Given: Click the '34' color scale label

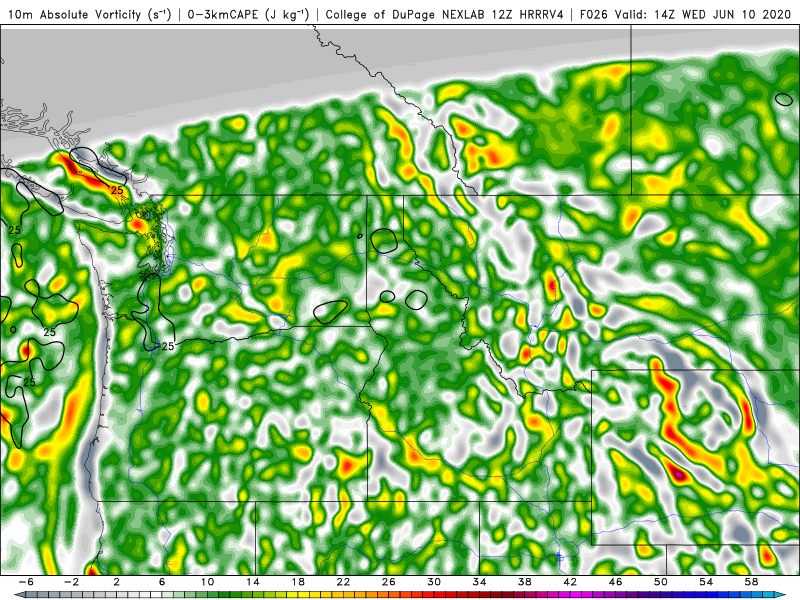Looking at the screenshot, I should pyautogui.click(x=480, y=582).
